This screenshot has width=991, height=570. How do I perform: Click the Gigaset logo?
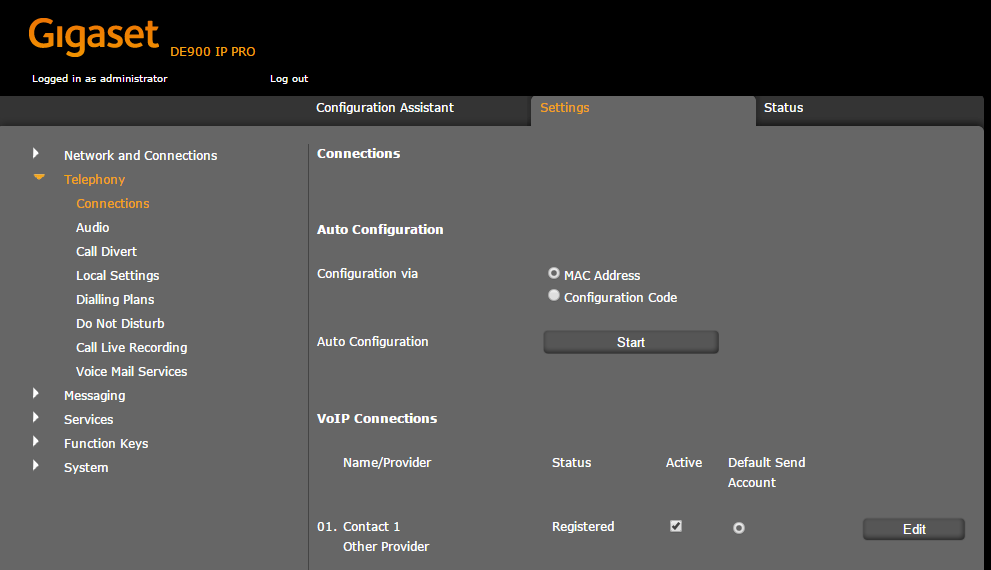pos(94,36)
